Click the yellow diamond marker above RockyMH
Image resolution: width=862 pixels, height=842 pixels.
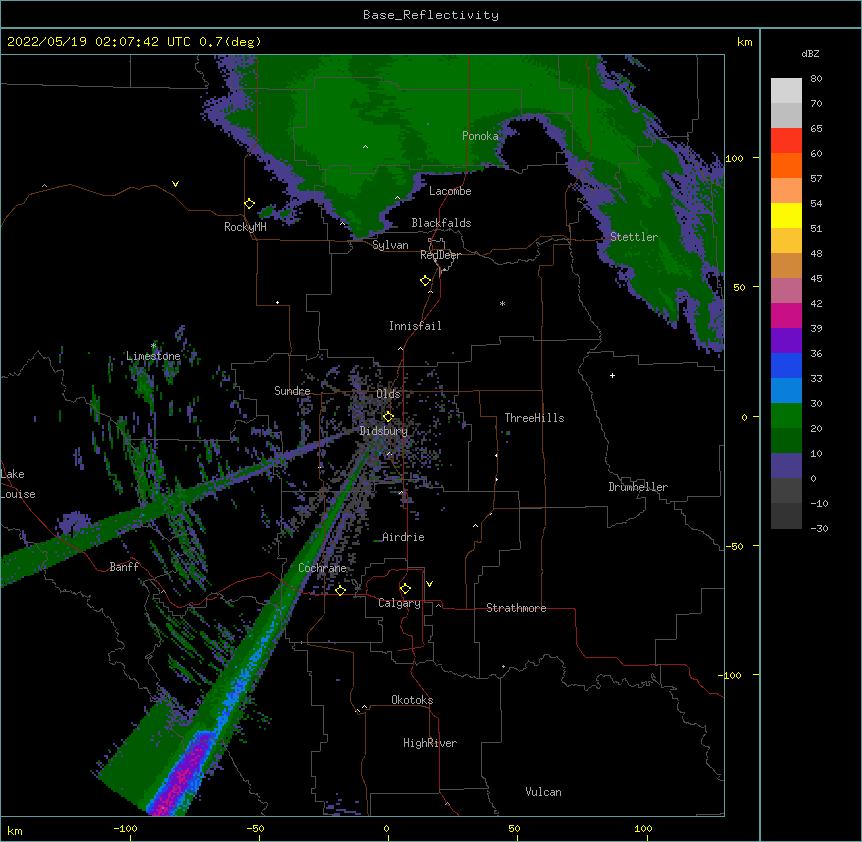[x=249, y=204]
